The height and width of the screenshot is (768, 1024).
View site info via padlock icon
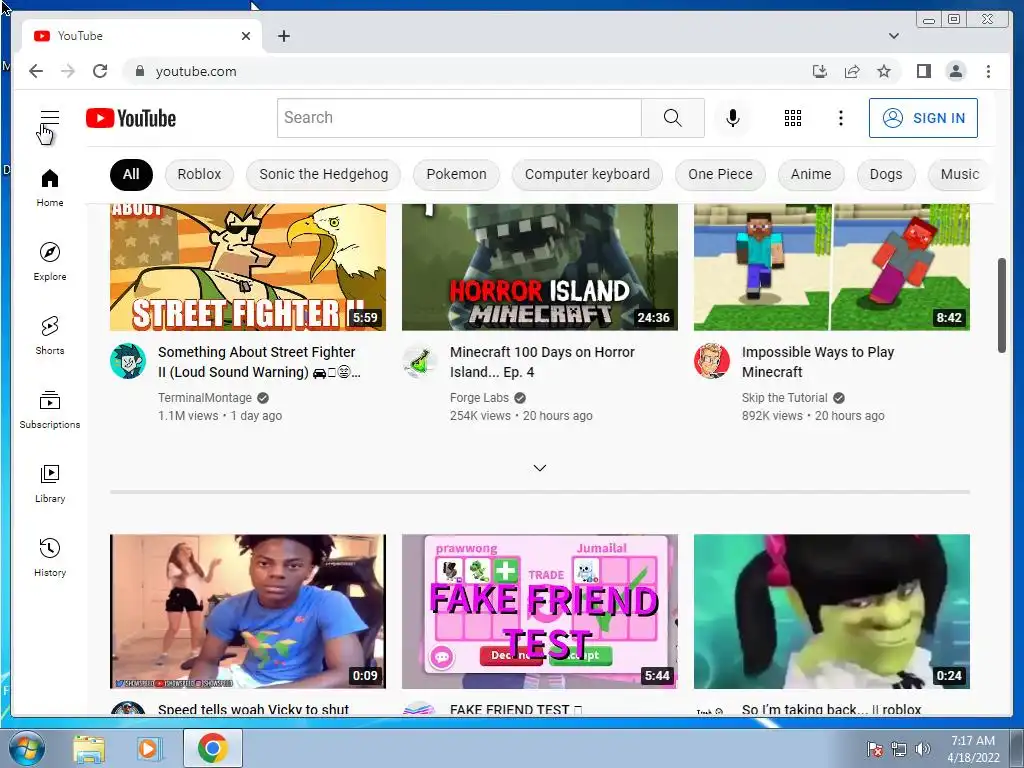pos(139,71)
